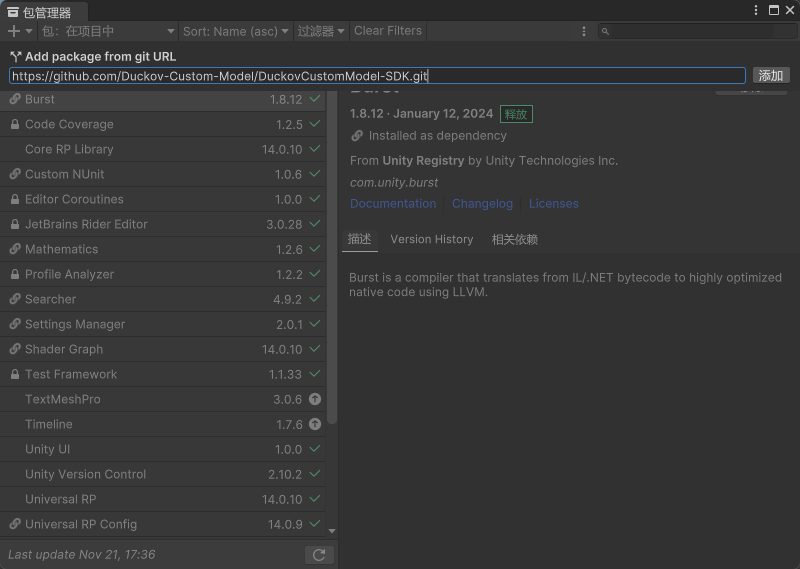The image size is (800, 569).
Task: Click the plus add package icon
Action: click(14, 31)
